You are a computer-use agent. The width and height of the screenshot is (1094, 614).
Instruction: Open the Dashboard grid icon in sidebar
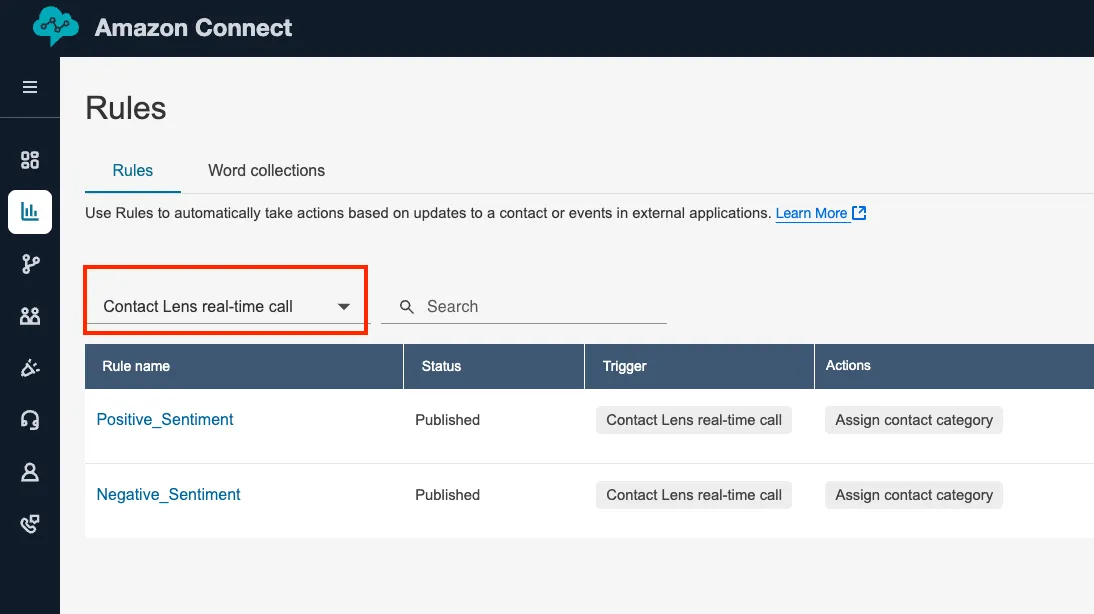(x=30, y=160)
